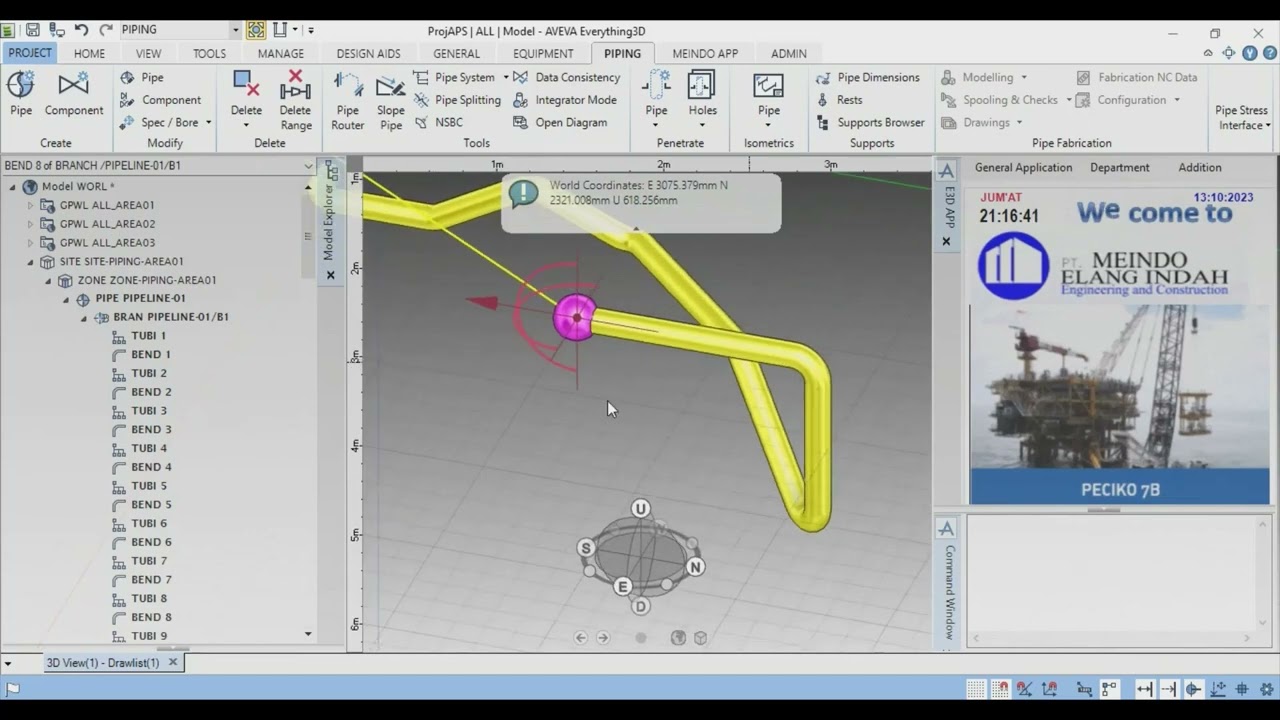
Task: Collapse the SITE SITE-PIPING-AREA01 node
Action: click(30, 262)
